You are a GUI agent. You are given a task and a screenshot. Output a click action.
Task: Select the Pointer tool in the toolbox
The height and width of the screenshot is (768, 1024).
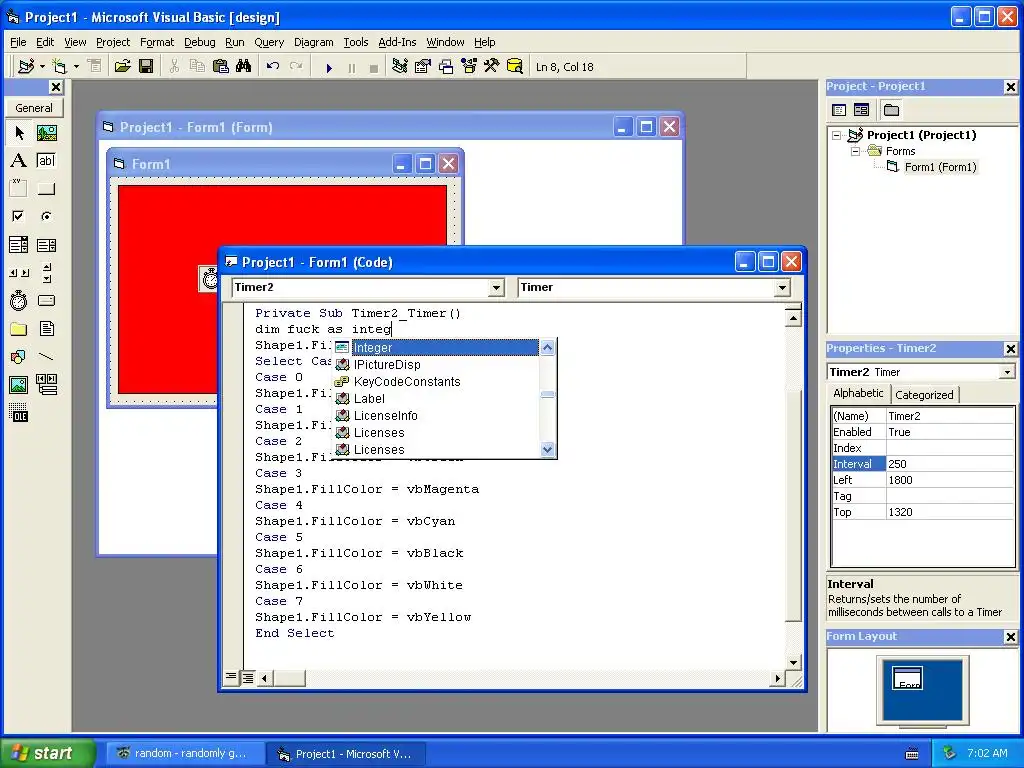coord(19,133)
